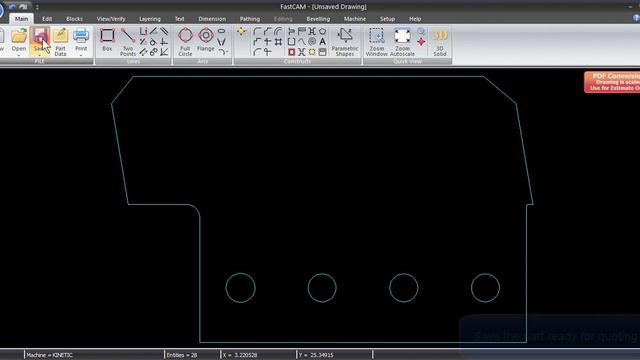
Task: Expand the dropdown arrow under Open
Action: tap(19, 55)
